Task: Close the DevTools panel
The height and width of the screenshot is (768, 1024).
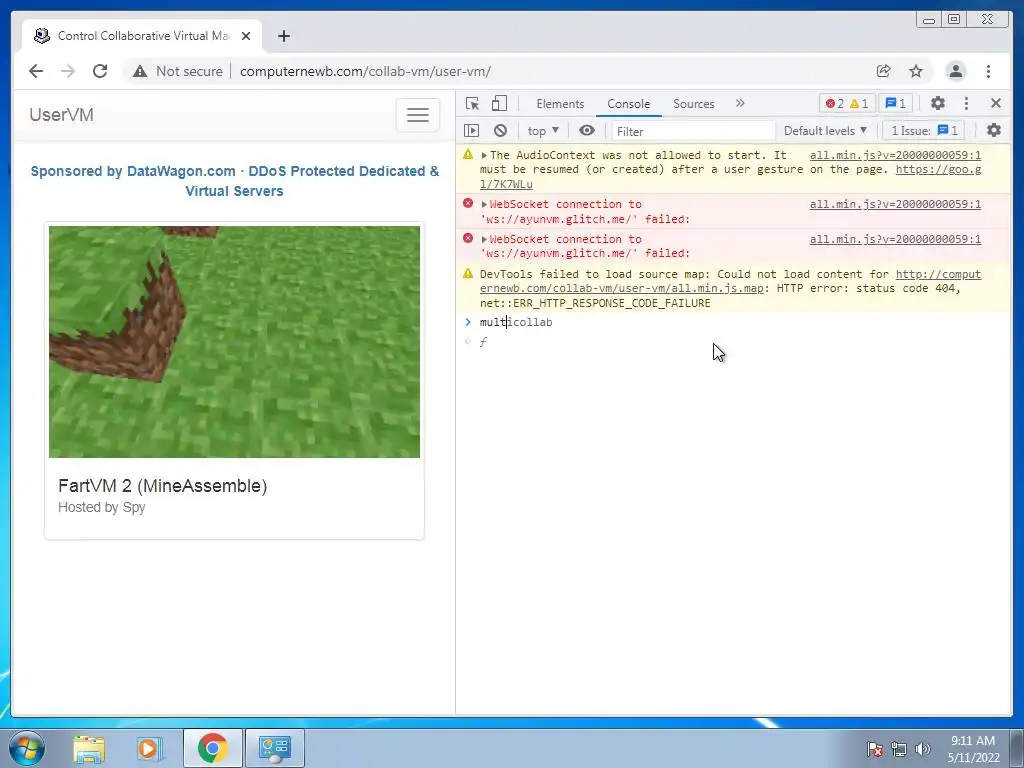Action: click(x=996, y=103)
